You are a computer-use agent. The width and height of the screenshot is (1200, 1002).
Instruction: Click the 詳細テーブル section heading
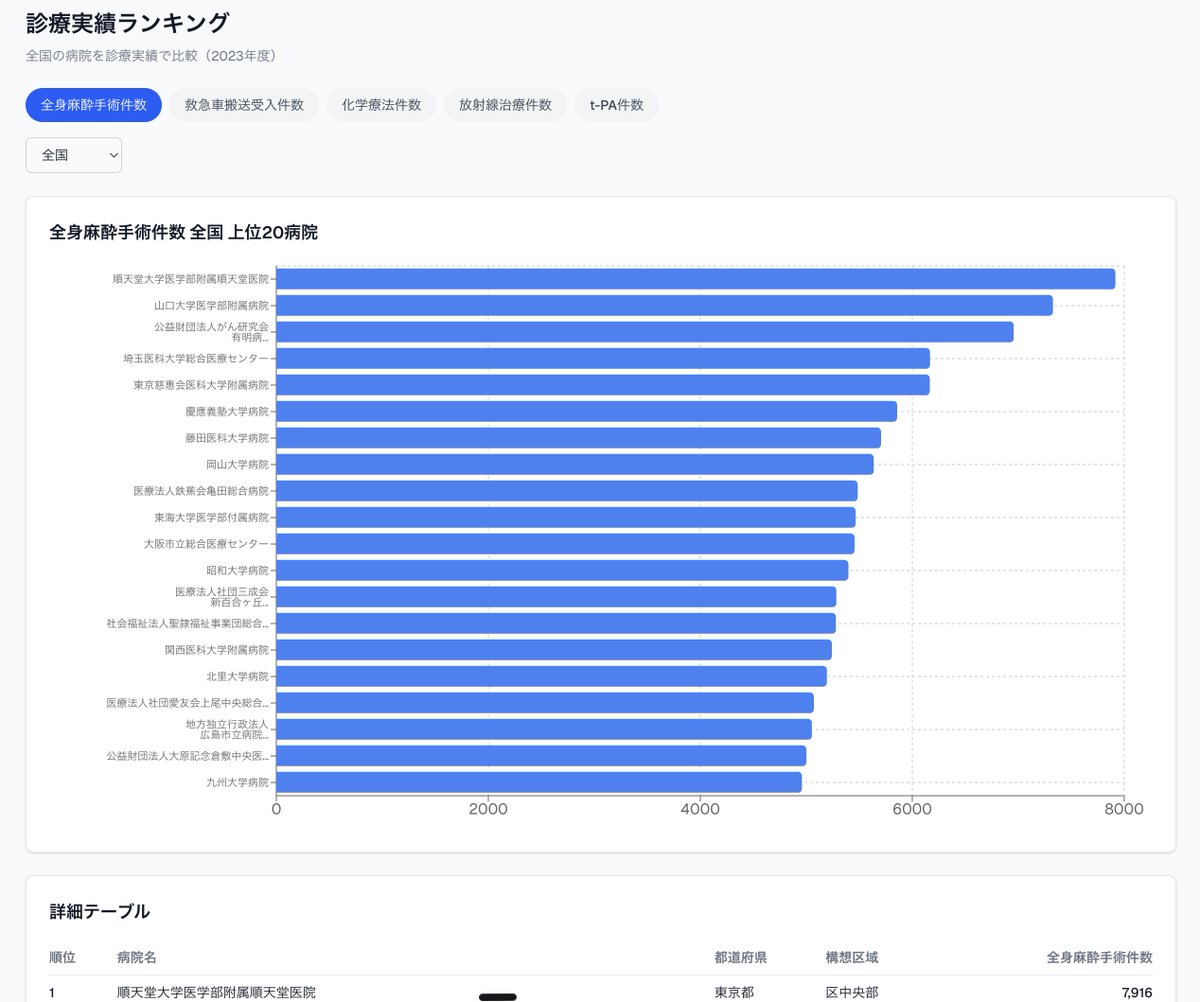point(100,911)
